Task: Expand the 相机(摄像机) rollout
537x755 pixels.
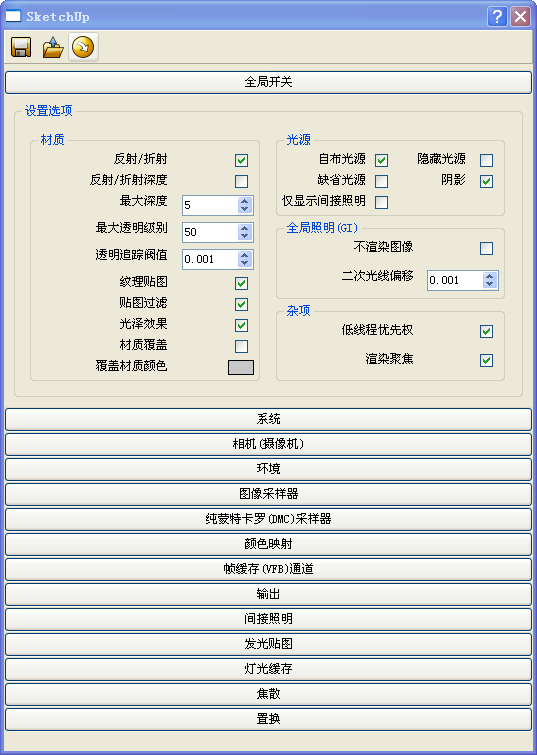Action: pyautogui.click(x=268, y=444)
